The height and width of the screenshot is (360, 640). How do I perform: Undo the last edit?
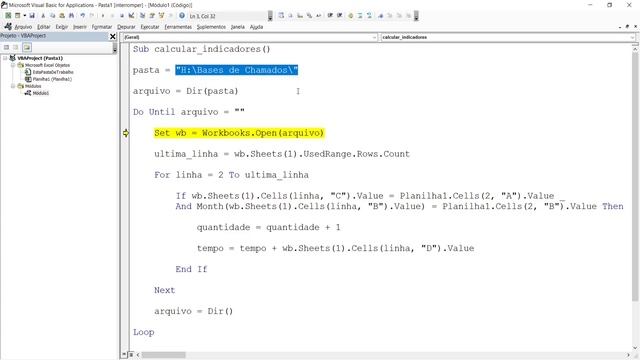(83, 16)
